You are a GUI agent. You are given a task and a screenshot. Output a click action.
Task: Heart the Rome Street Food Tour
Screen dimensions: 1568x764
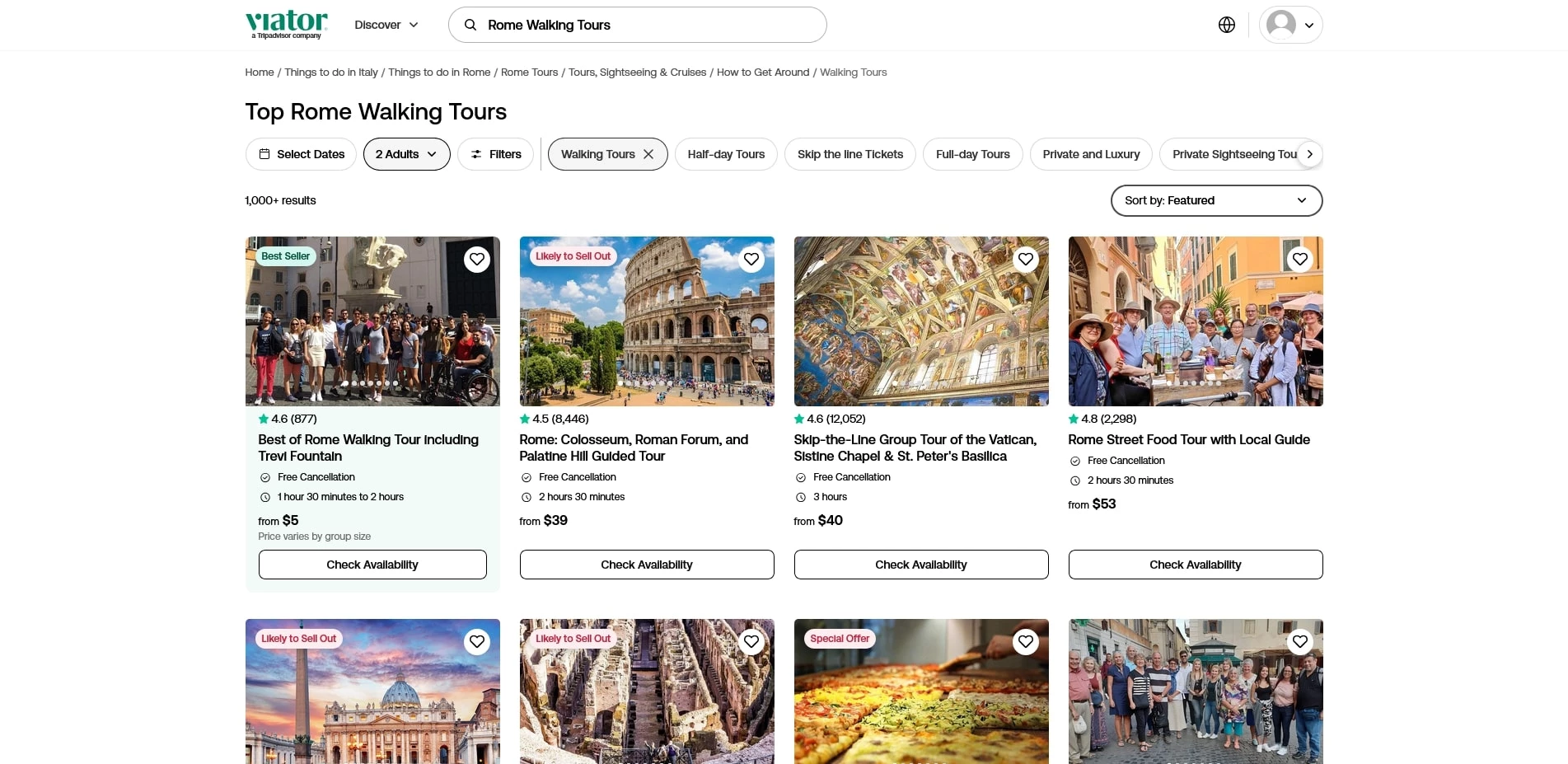tap(1299, 260)
